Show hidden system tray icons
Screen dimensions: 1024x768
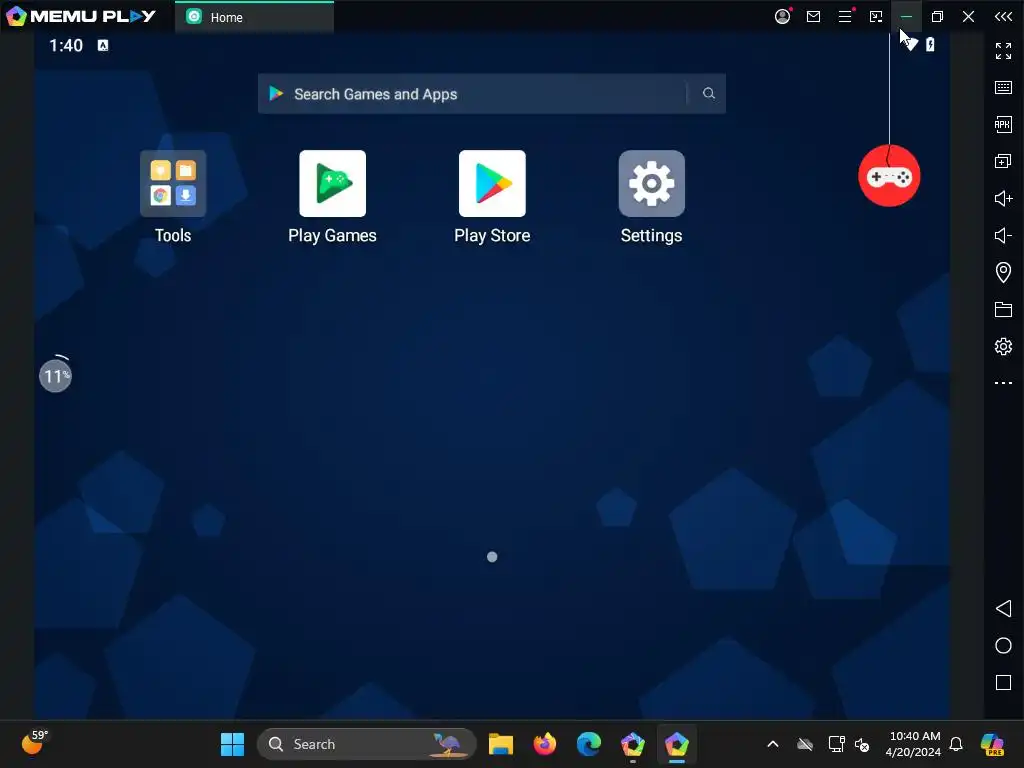(x=773, y=744)
